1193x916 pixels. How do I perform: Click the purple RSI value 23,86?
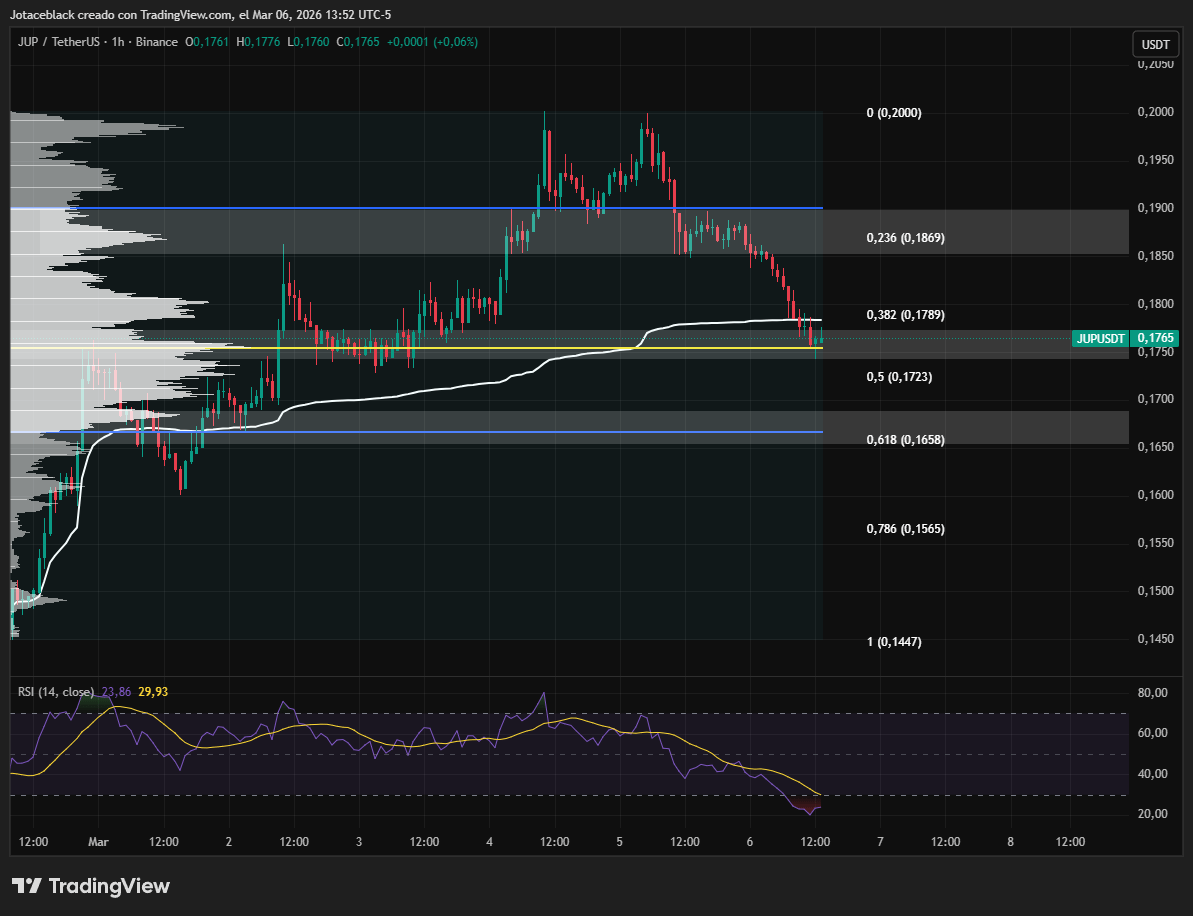pos(117,691)
